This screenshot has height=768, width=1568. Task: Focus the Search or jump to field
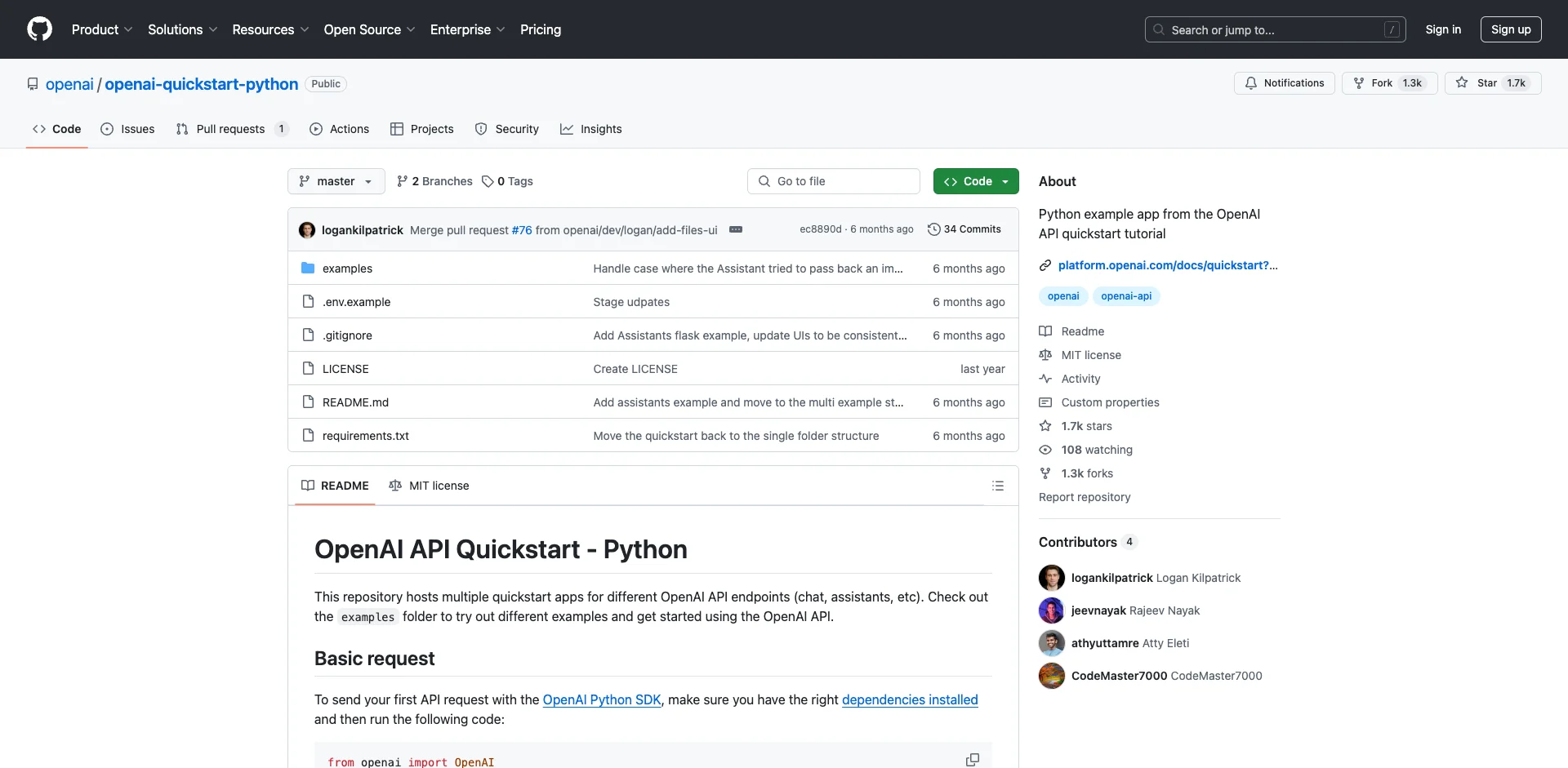[1276, 29]
